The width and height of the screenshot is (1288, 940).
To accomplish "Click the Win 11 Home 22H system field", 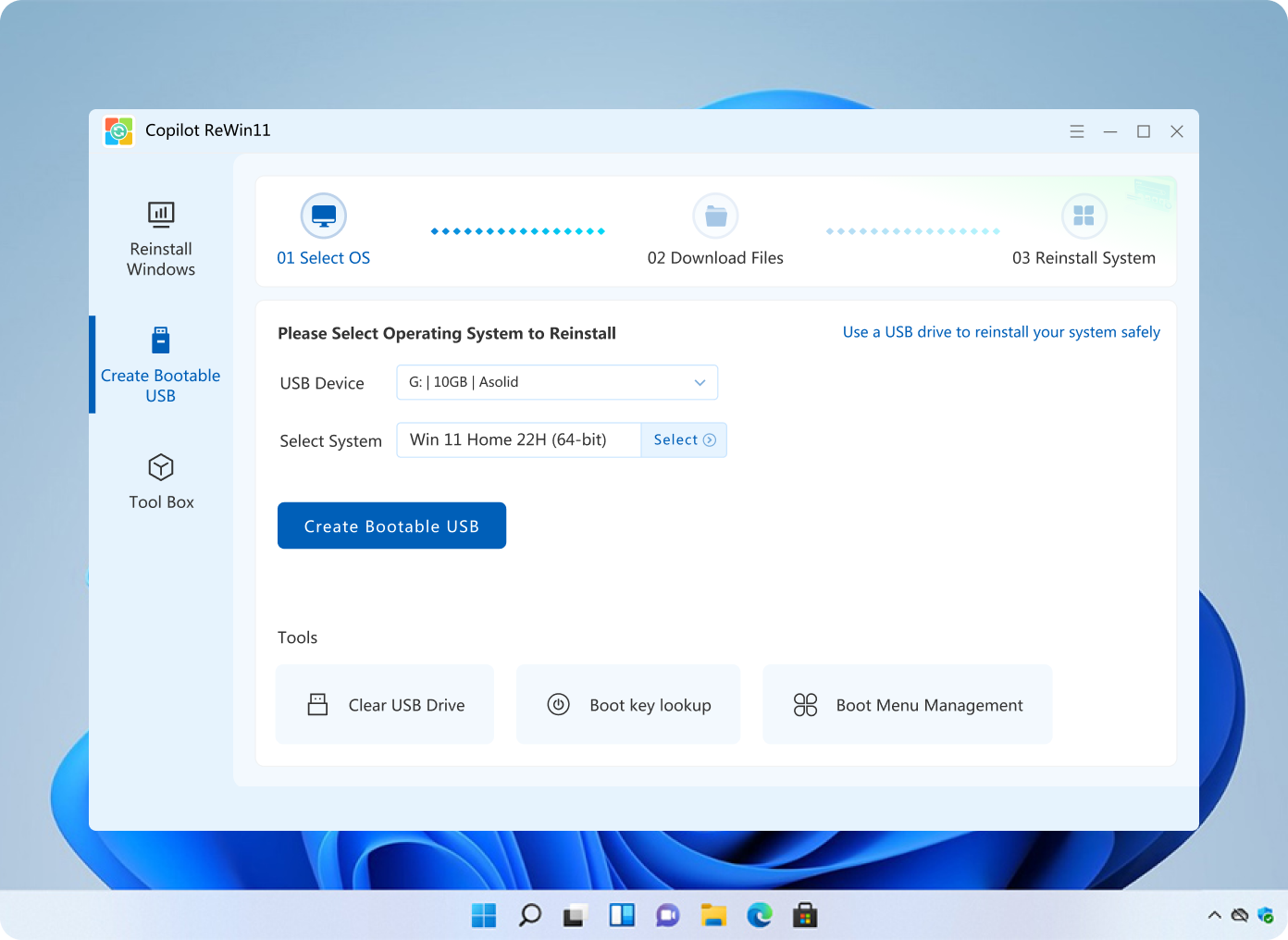I will click(518, 440).
